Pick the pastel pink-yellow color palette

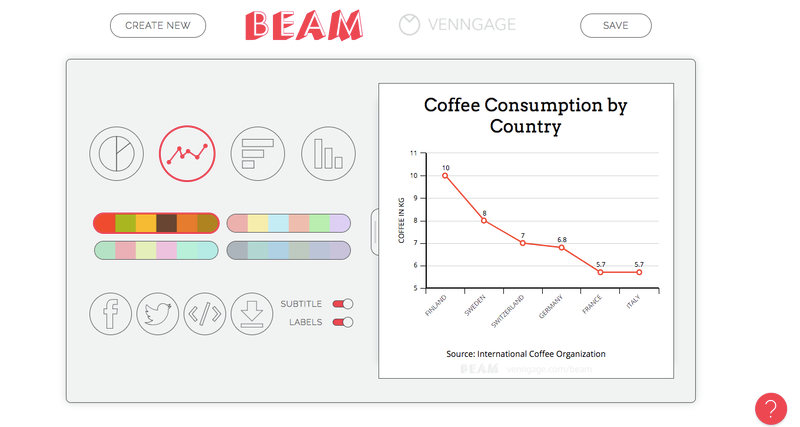tap(289, 223)
